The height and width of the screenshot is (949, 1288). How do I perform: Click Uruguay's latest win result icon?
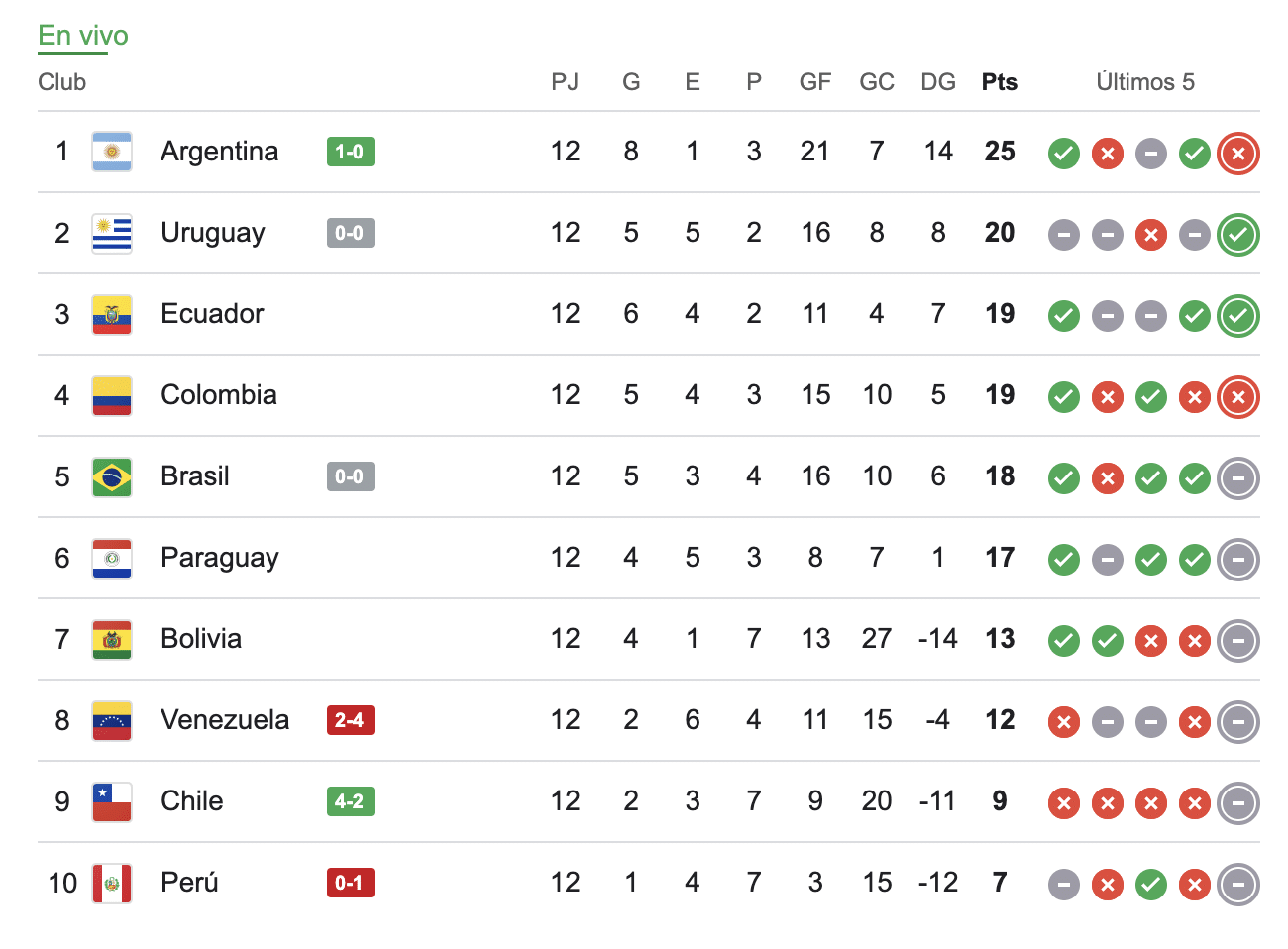pyautogui.click(x=1238, y=235)
